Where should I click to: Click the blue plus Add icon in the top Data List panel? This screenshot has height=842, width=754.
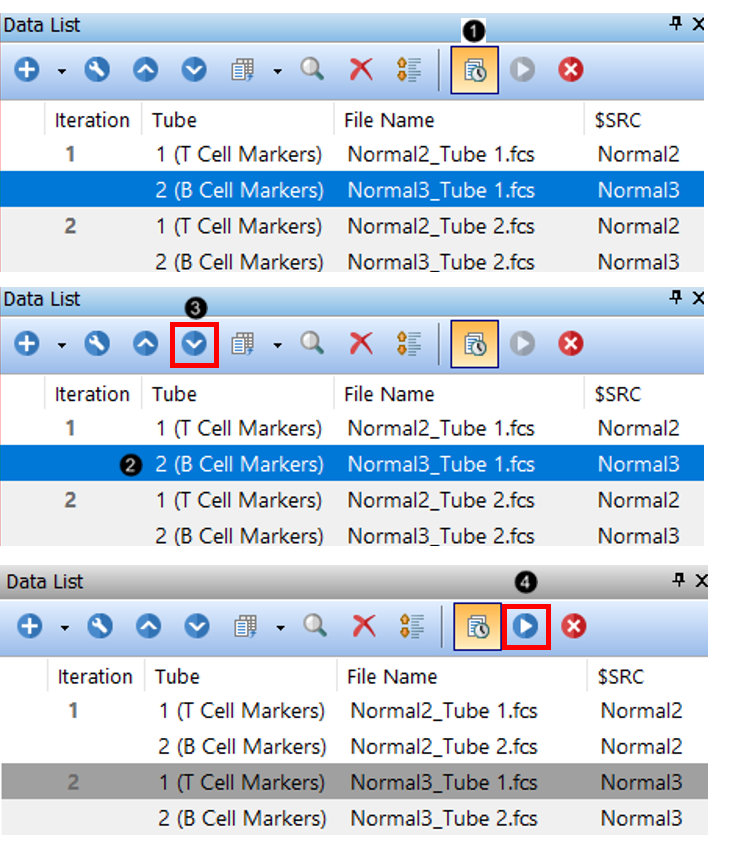coord(27,69)
